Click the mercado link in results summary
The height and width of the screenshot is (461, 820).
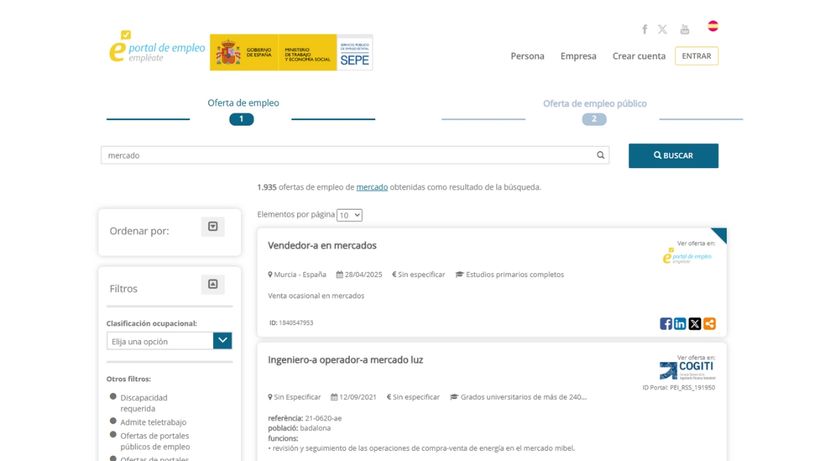[x=372, y=187]
